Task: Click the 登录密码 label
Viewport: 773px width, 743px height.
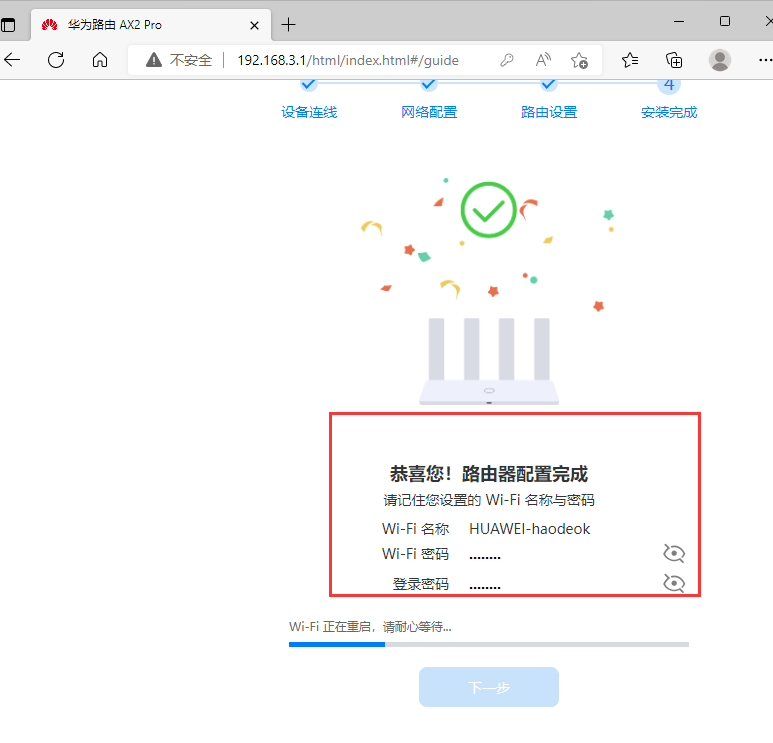Action: pos(421,584)
